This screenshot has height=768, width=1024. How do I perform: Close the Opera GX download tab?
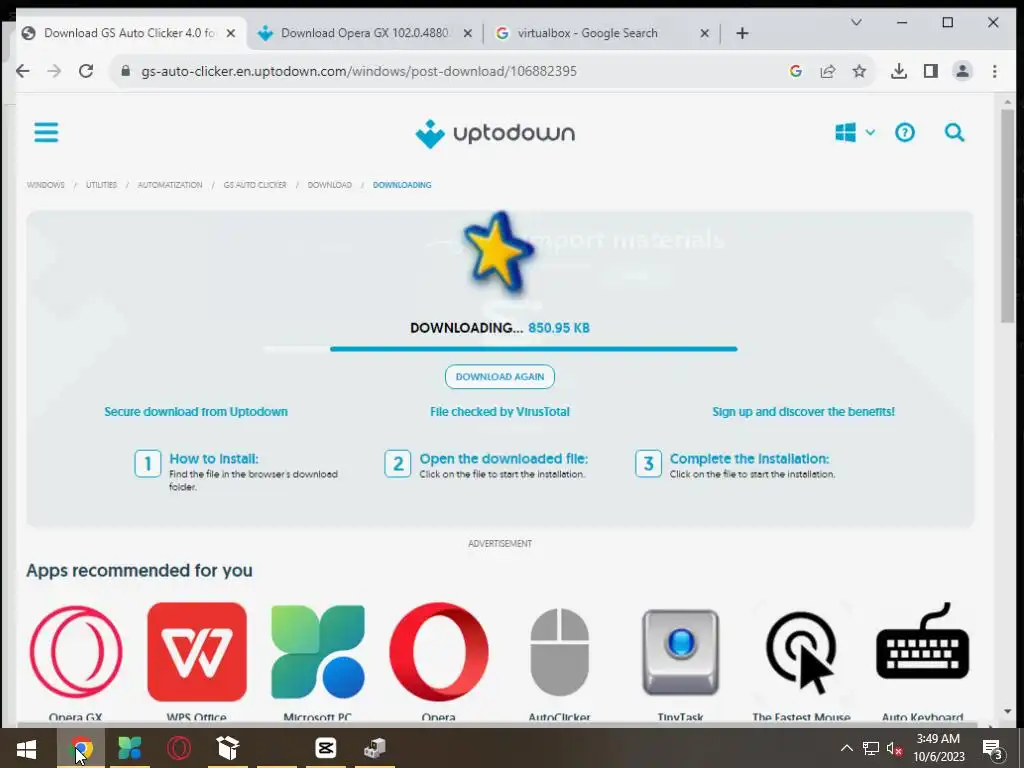point(468,33)
